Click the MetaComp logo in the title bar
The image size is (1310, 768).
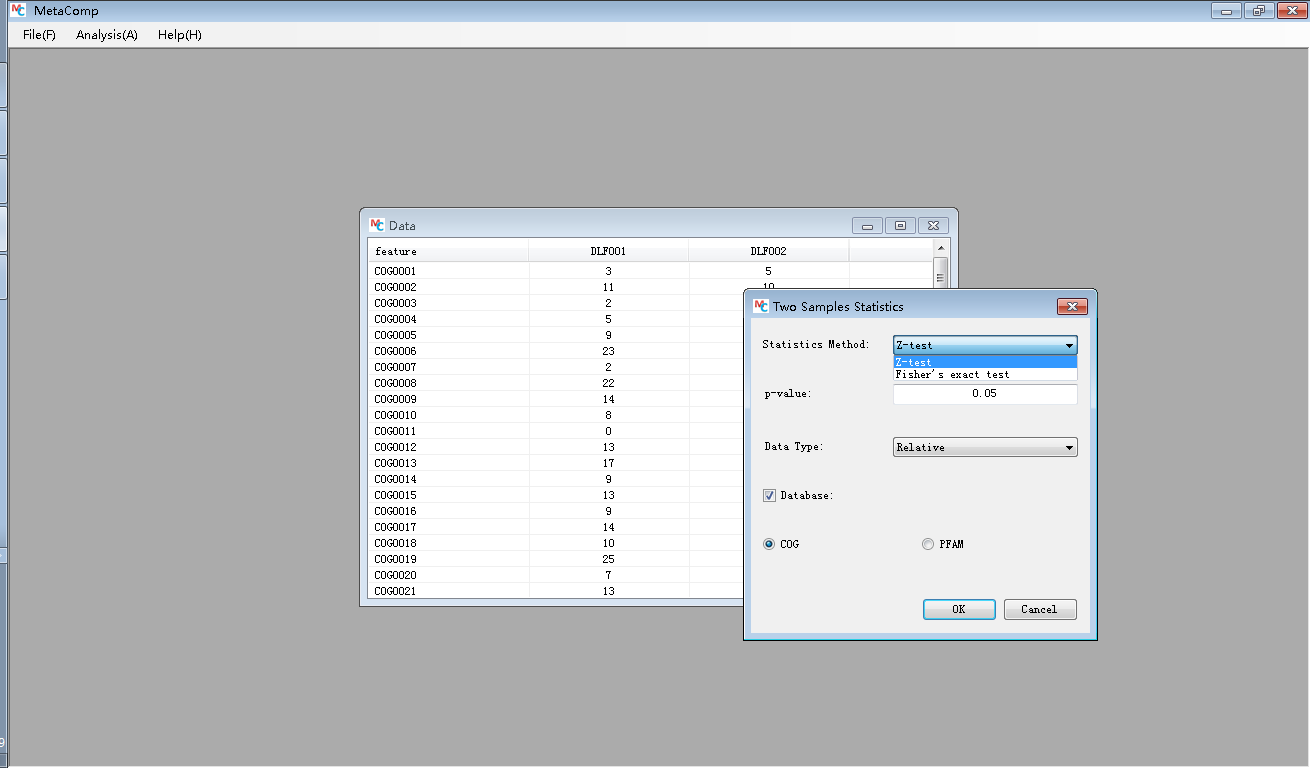tap(17, 10)
